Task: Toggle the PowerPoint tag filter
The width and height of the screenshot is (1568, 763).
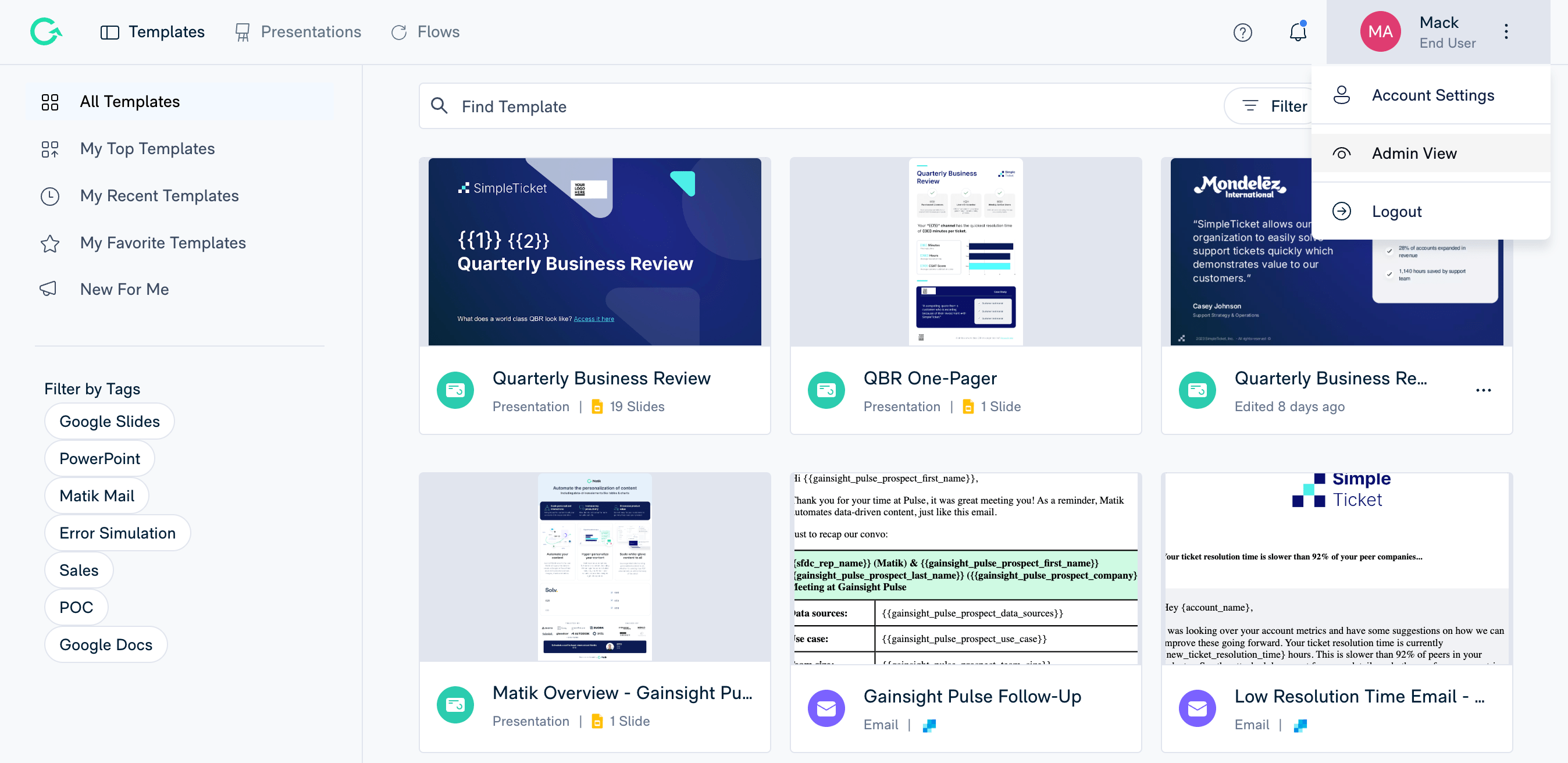Action: point(100,458)
